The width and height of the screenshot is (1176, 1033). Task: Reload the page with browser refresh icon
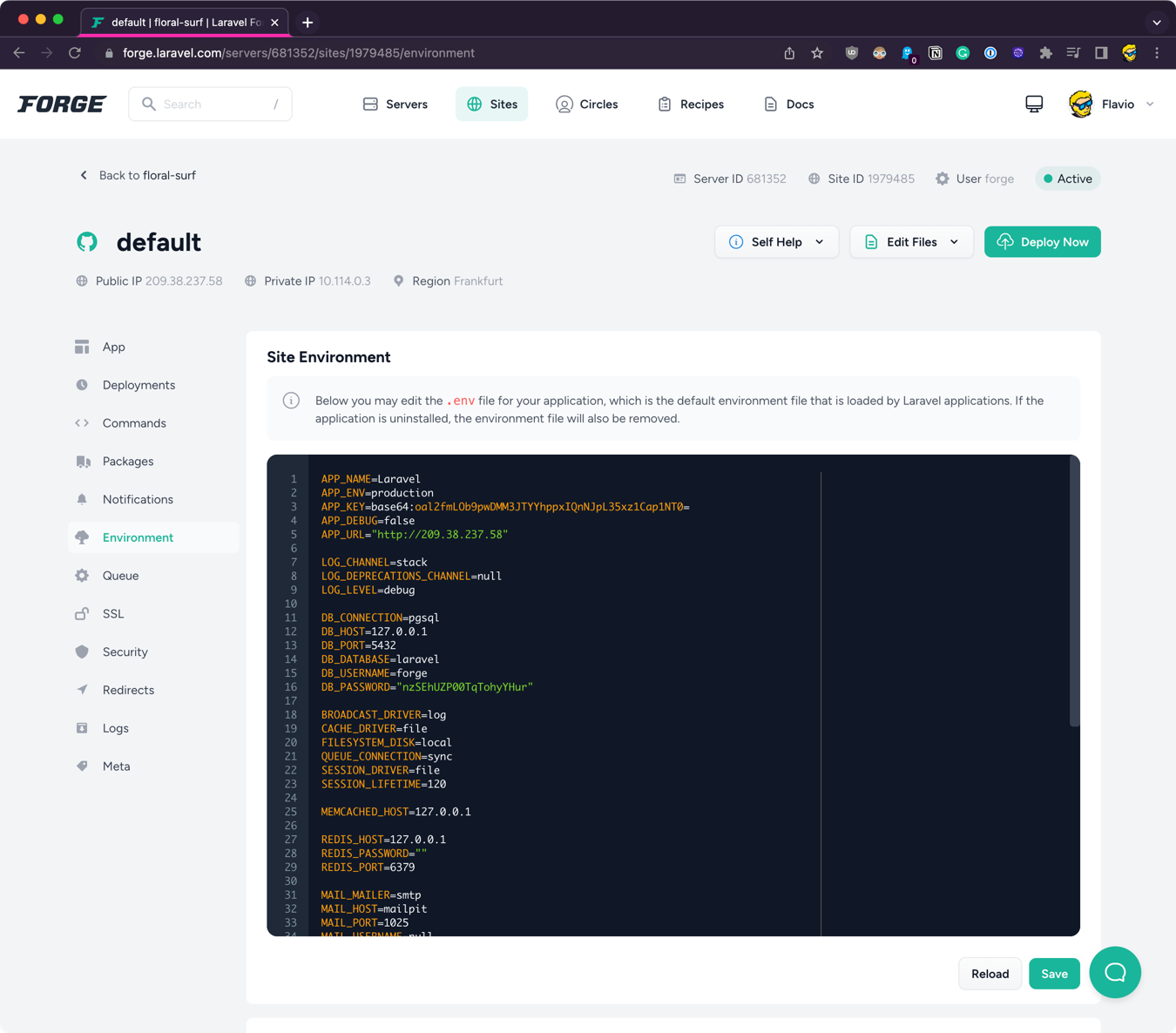coord(75,53)
